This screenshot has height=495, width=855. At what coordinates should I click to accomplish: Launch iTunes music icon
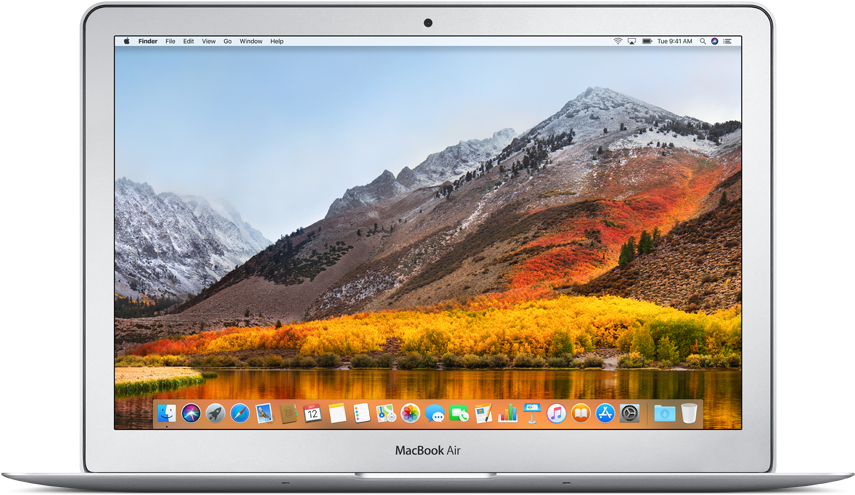coord(556,413)
